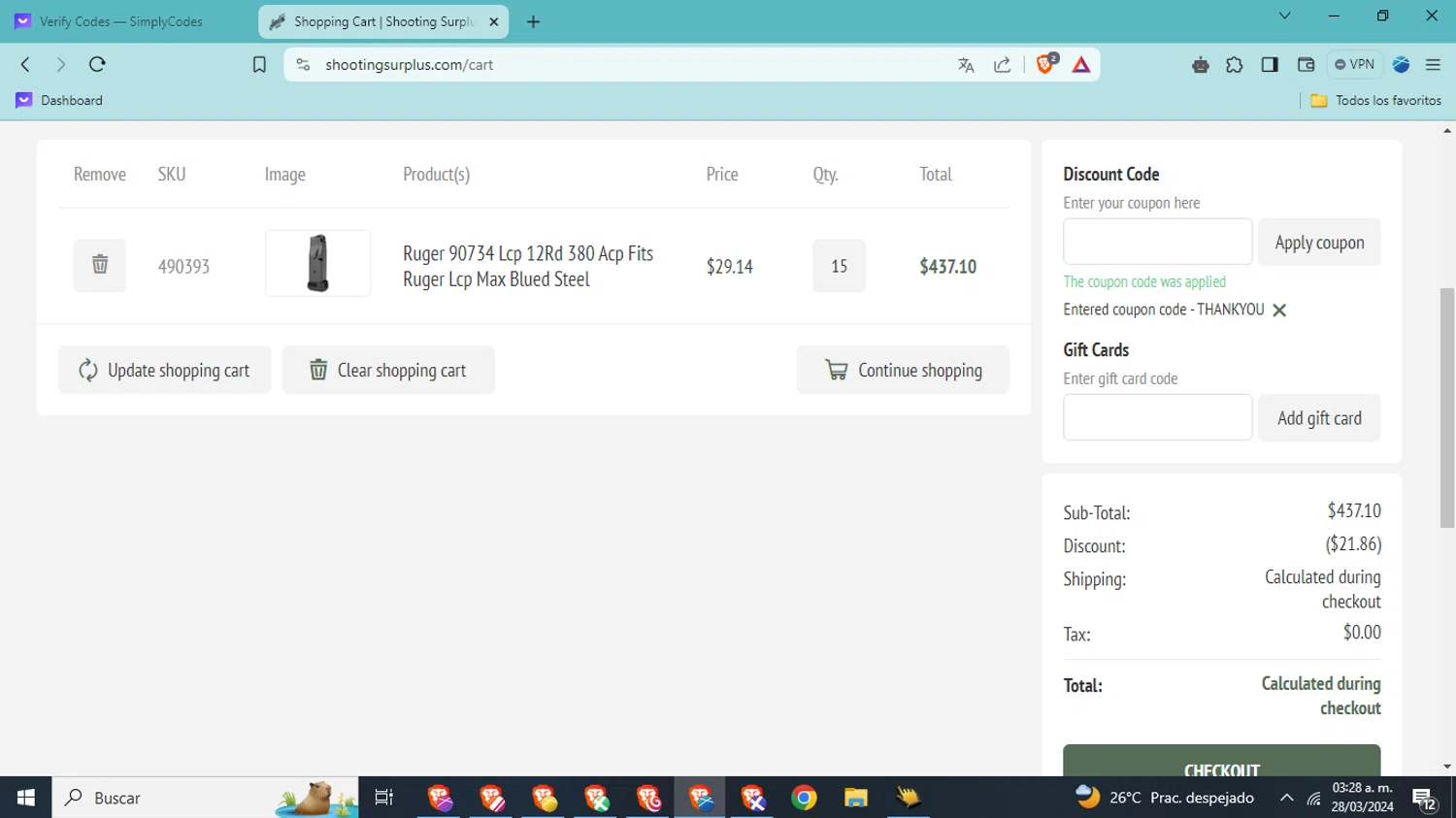
Task: Open Brave Rewards triangle icon
Action: point(1081,65)
